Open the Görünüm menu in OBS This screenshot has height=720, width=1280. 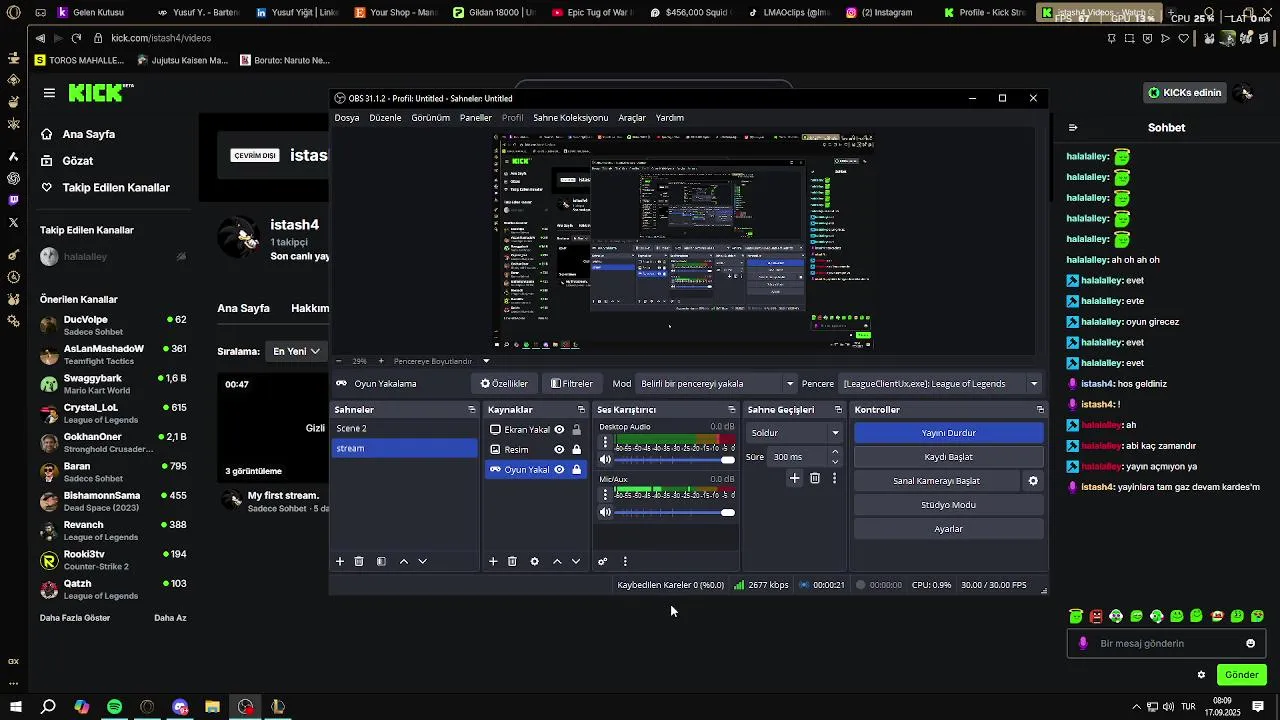click(x=431, y=118)
